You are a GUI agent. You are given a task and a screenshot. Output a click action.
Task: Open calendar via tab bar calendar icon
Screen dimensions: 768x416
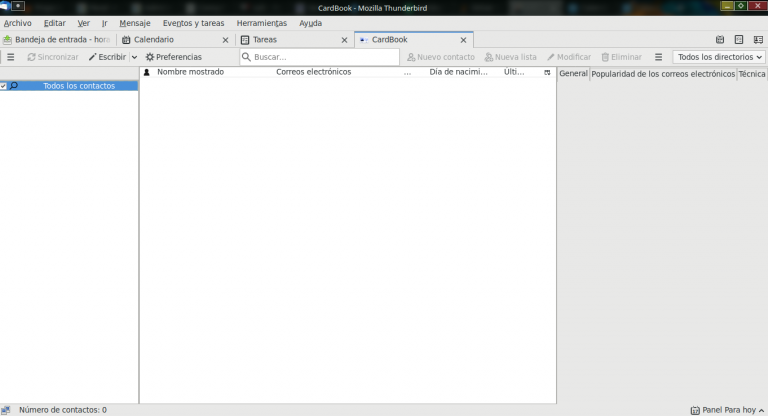point(720,40)
